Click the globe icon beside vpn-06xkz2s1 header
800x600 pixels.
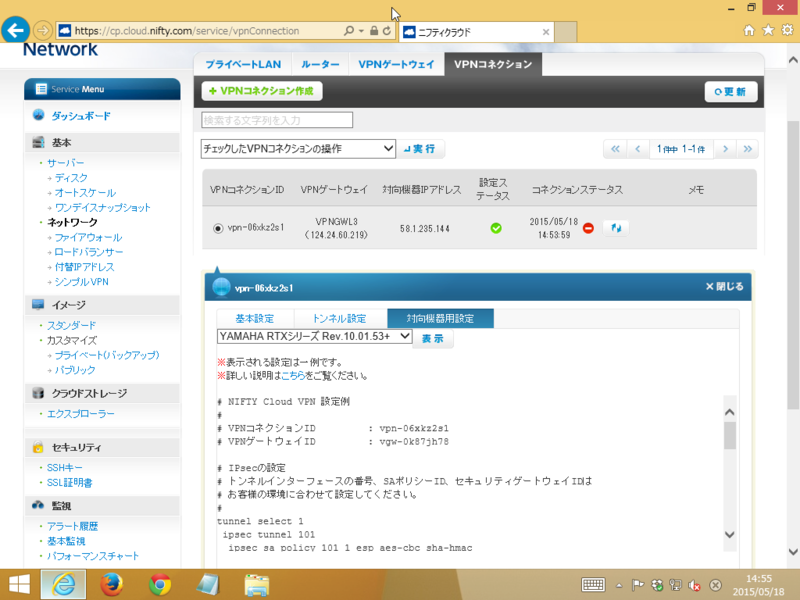pyautogui.click(x=221, y=287)
